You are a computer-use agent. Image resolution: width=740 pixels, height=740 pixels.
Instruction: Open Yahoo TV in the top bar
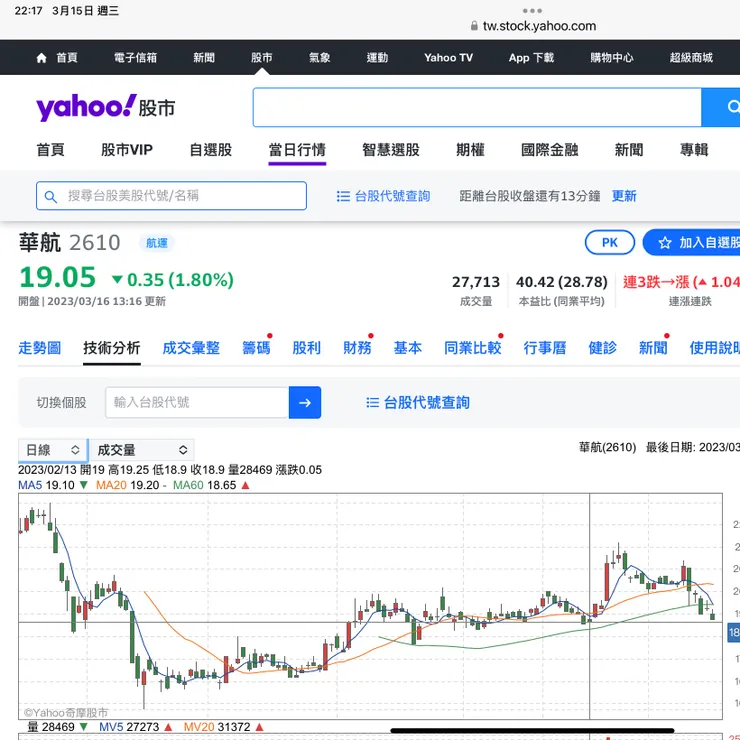point(448,58)
